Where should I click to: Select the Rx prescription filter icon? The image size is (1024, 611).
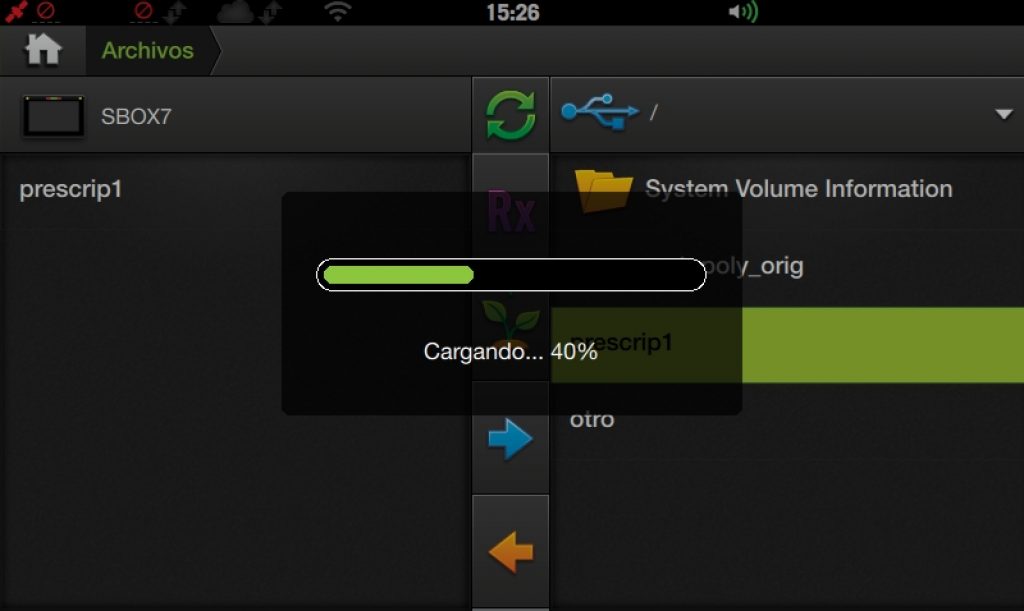coord(511,212)
